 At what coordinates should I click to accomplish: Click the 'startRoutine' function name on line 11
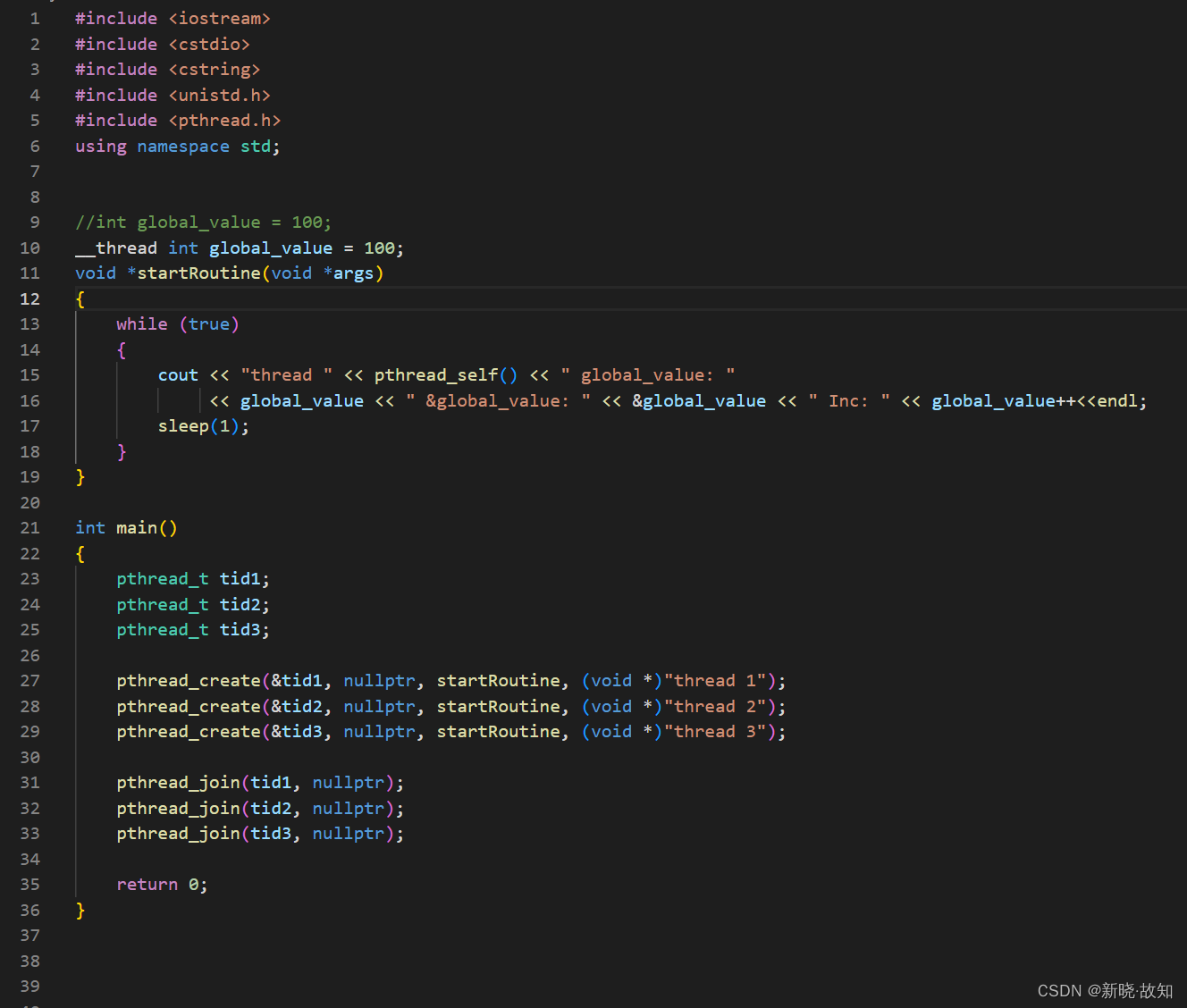[198, 273]
